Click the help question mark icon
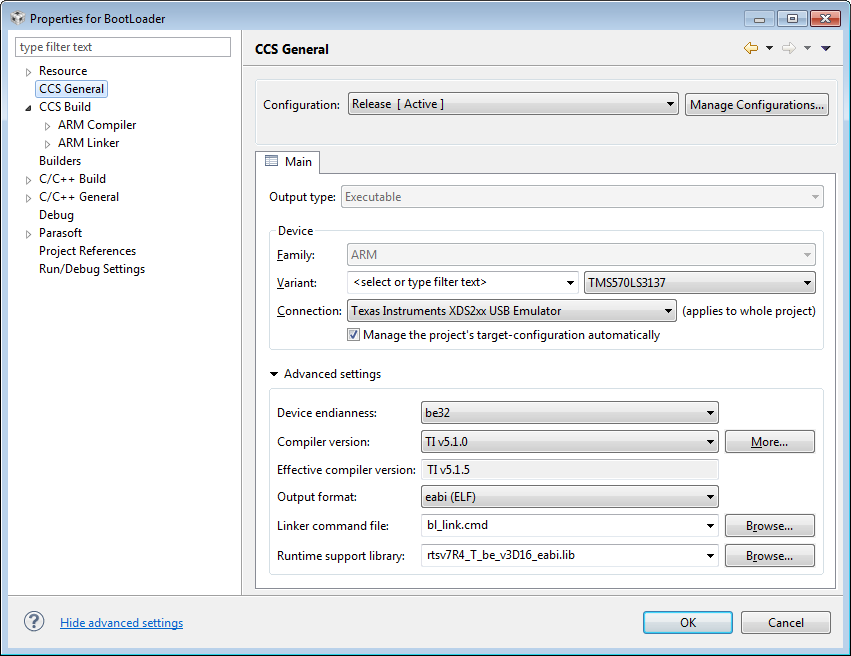This screenshot has height=656, width=851. pos(34,622)
